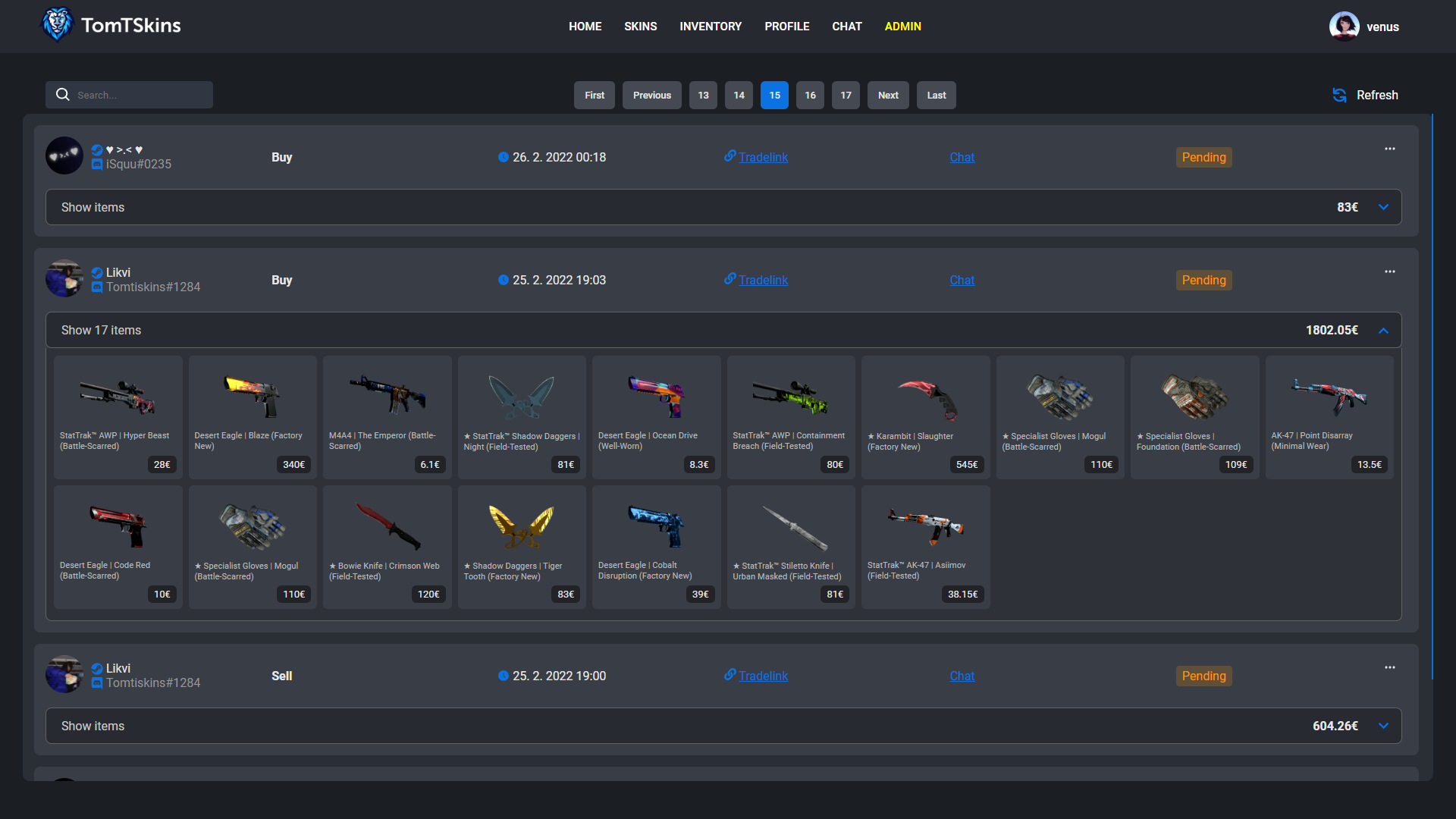The height and width of the screenshot is (819, 1456).
Task: Open the INVENTORY page
Action: [711, 27]
